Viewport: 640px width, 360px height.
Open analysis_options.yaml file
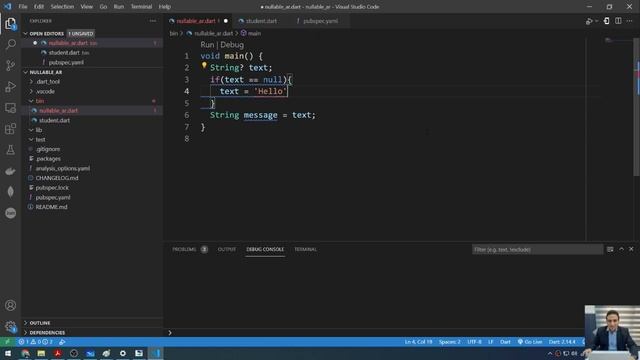(62, 168)
